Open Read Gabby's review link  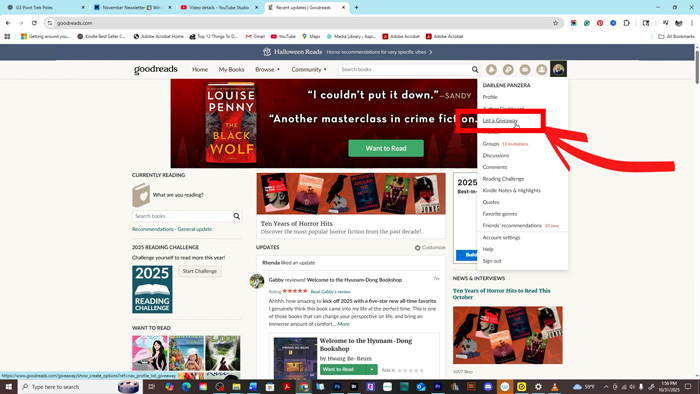(x=330, y=292)
